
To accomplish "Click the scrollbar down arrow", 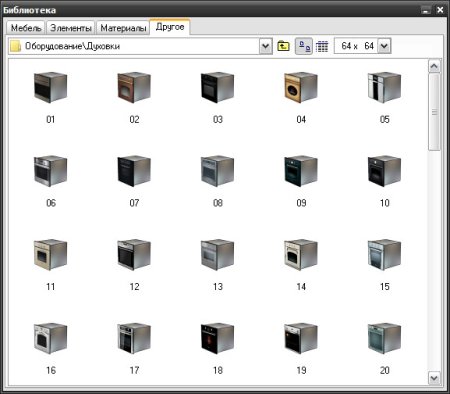I will 434,378.
